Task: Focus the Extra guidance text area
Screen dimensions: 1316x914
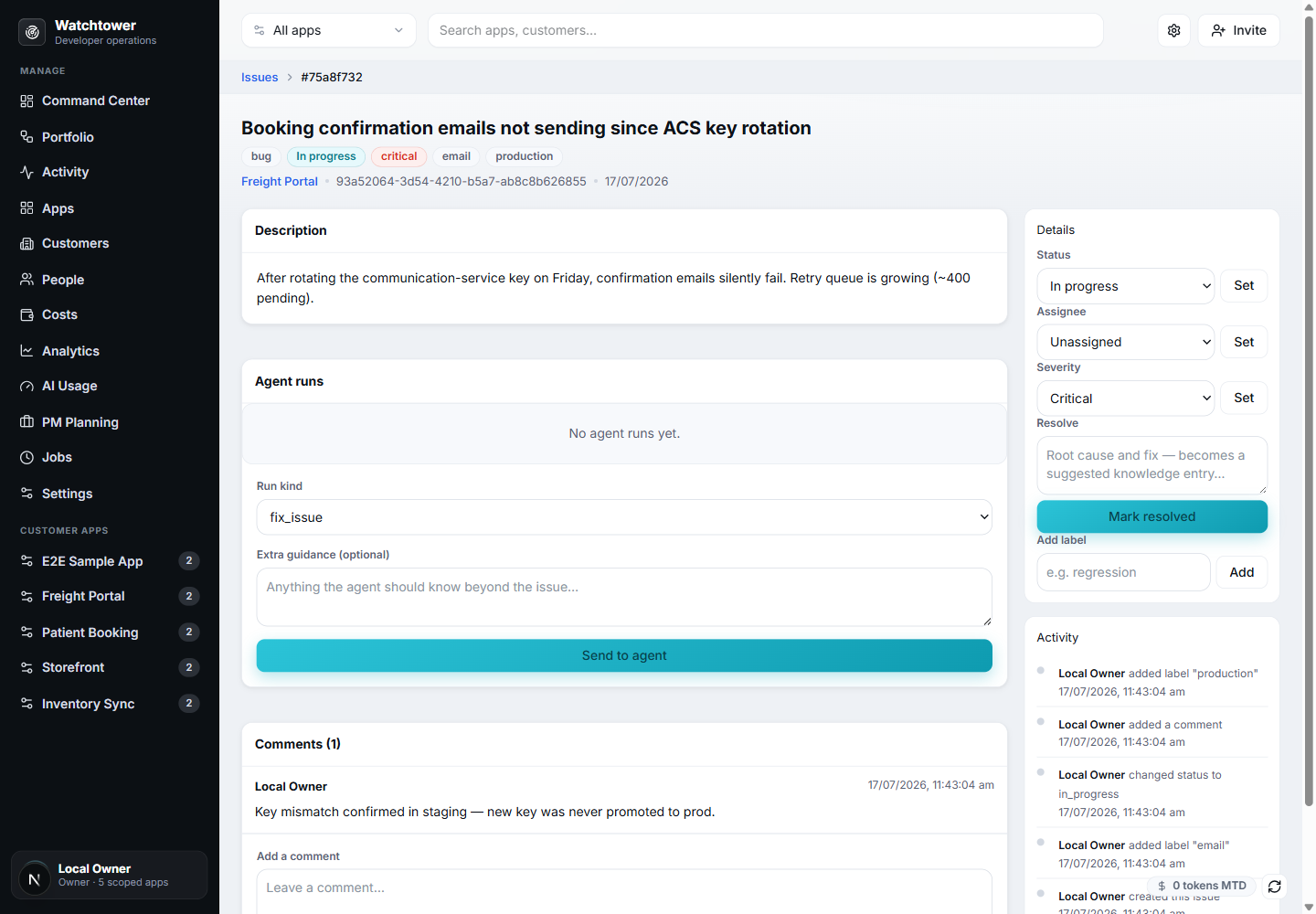Action: coord(624,598)
